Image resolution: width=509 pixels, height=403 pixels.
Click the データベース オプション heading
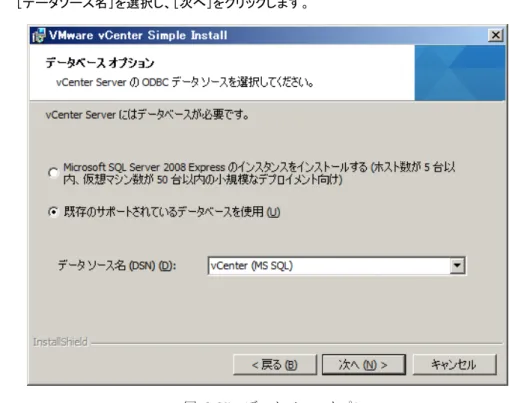point(100,63)
